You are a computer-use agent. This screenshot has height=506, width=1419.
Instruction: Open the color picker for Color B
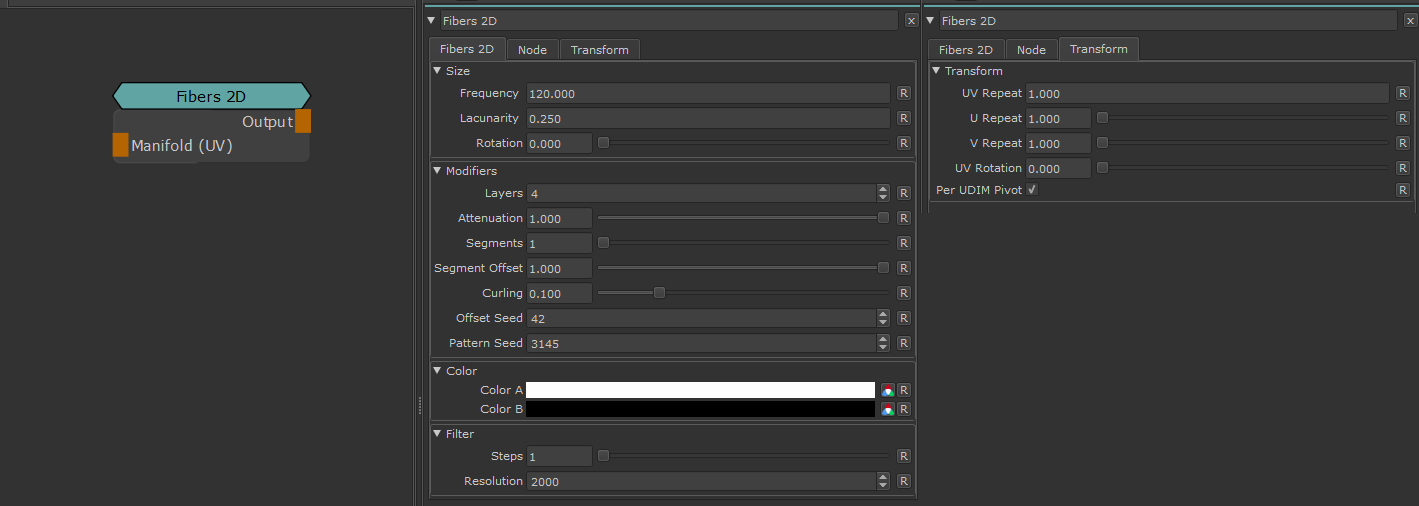[x=887, y=409]
